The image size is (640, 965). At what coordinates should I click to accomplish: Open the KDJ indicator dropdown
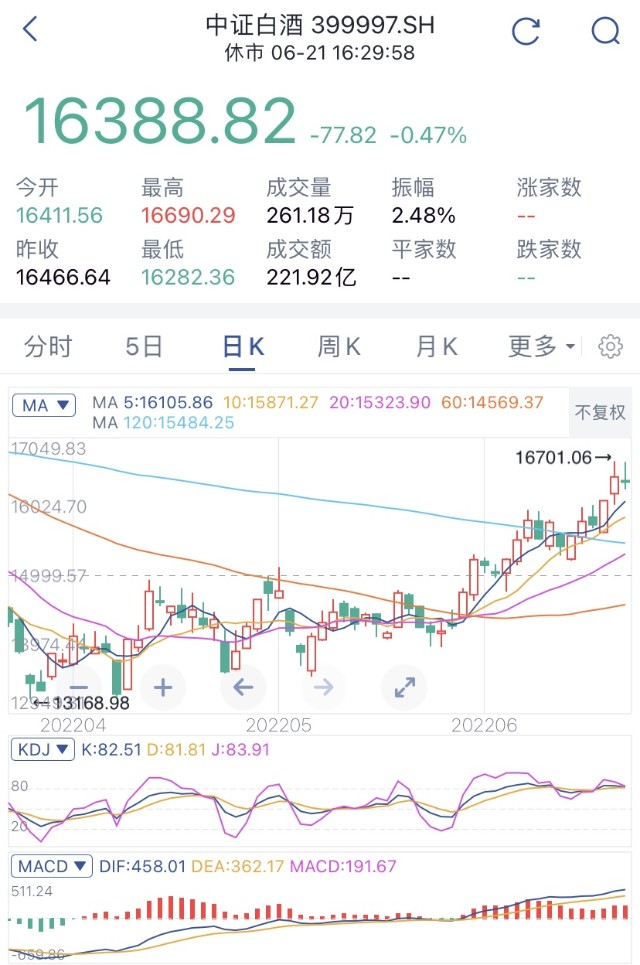(x=47, y=749)
